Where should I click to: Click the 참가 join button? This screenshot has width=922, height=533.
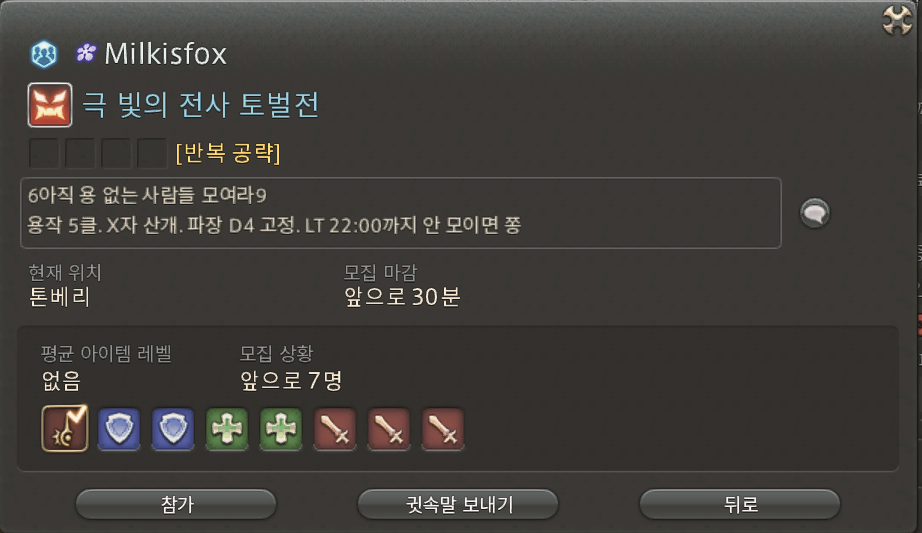tap(176, 504)
